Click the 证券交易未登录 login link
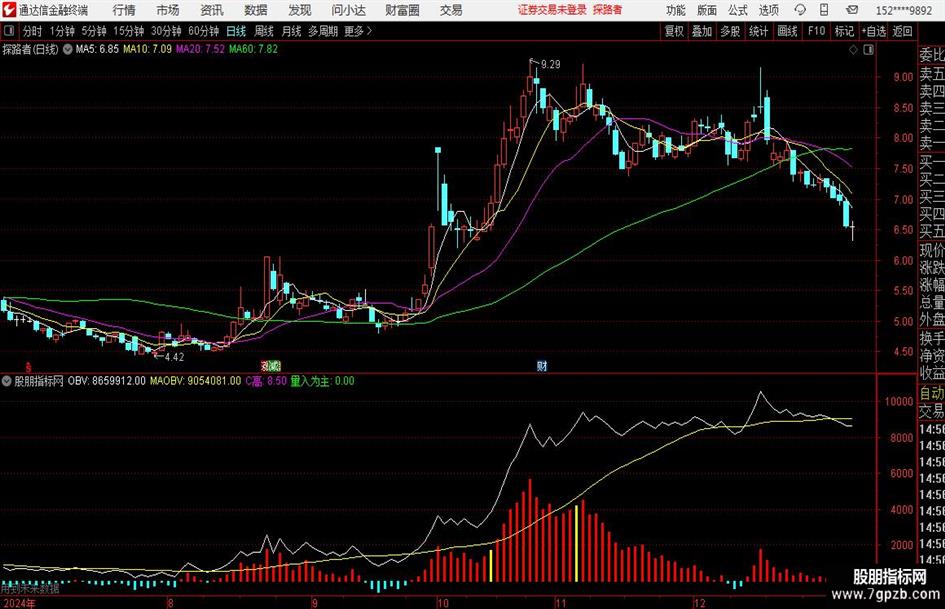945x609 pixels. pyautogui.click(x=552, y=10)
